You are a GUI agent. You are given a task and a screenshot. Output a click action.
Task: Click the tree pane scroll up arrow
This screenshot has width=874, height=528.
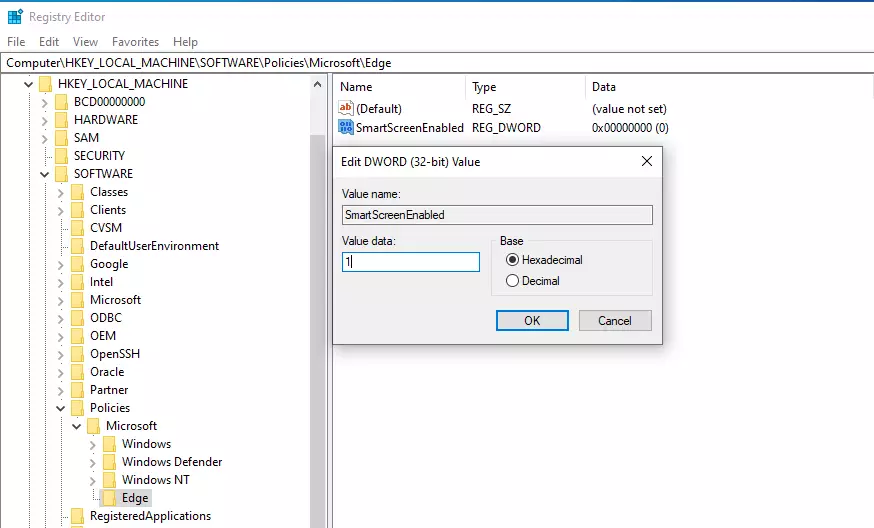(x=318, y=85)
